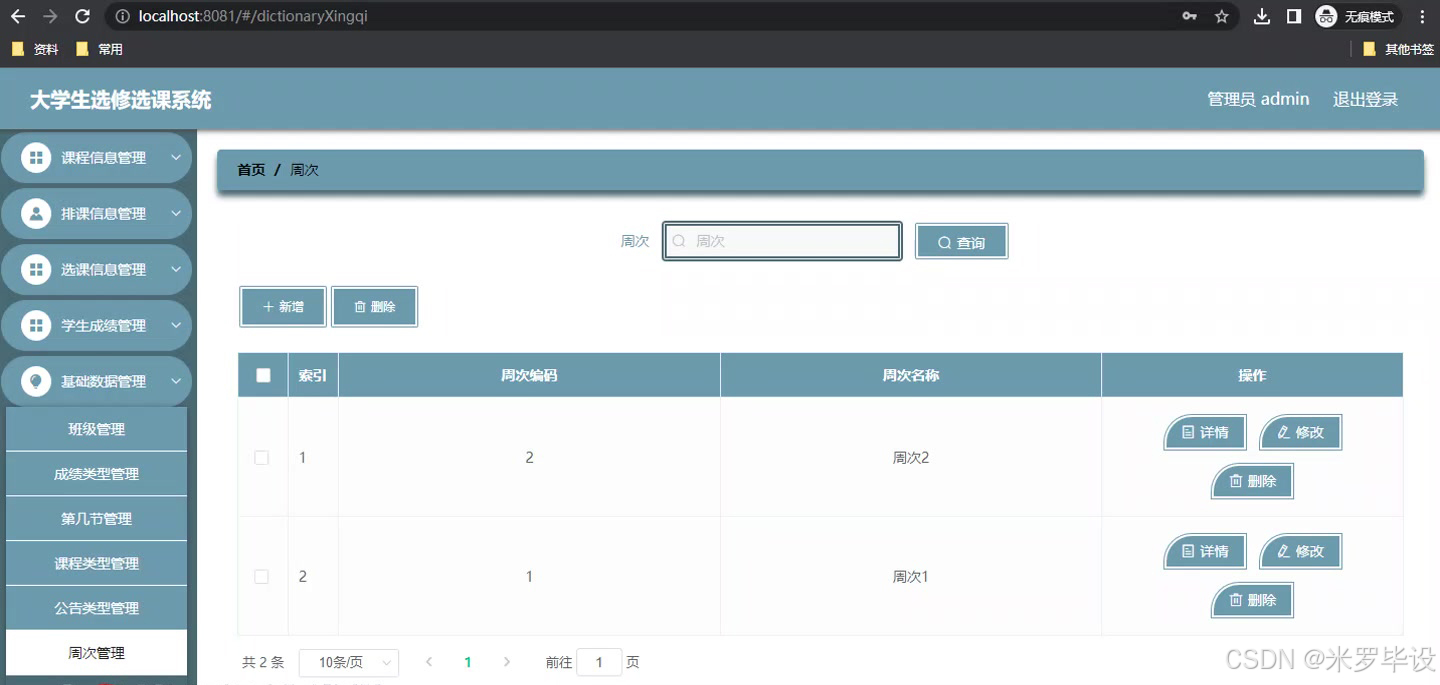Click the incognito 无痕模式 indicator
Viewport: 1440px width, 685px height.
(1356, 16)
